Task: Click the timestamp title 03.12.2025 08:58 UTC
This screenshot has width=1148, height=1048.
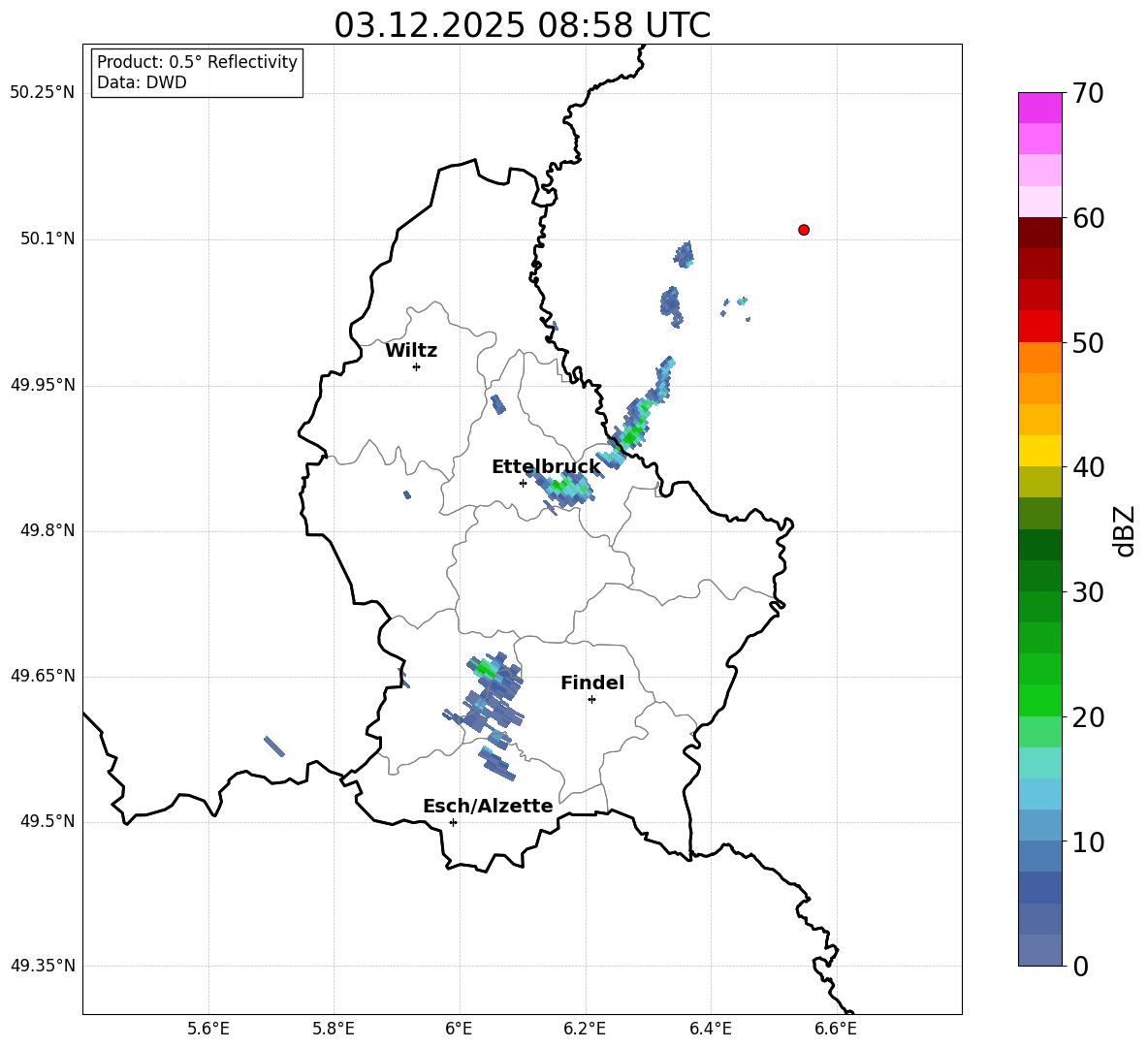Action: 522,25
